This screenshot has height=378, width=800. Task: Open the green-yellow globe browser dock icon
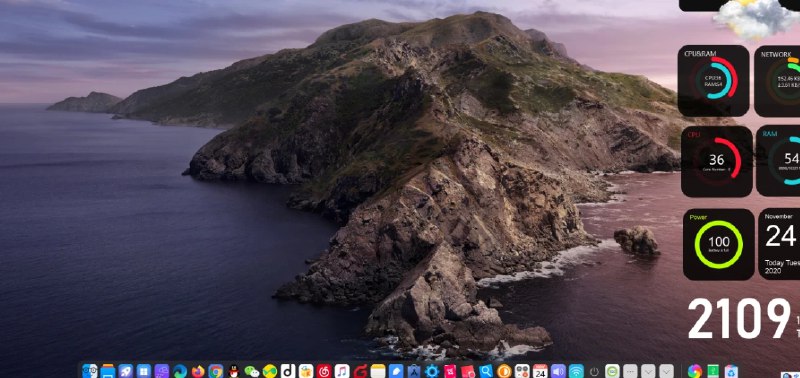[270, 371]
